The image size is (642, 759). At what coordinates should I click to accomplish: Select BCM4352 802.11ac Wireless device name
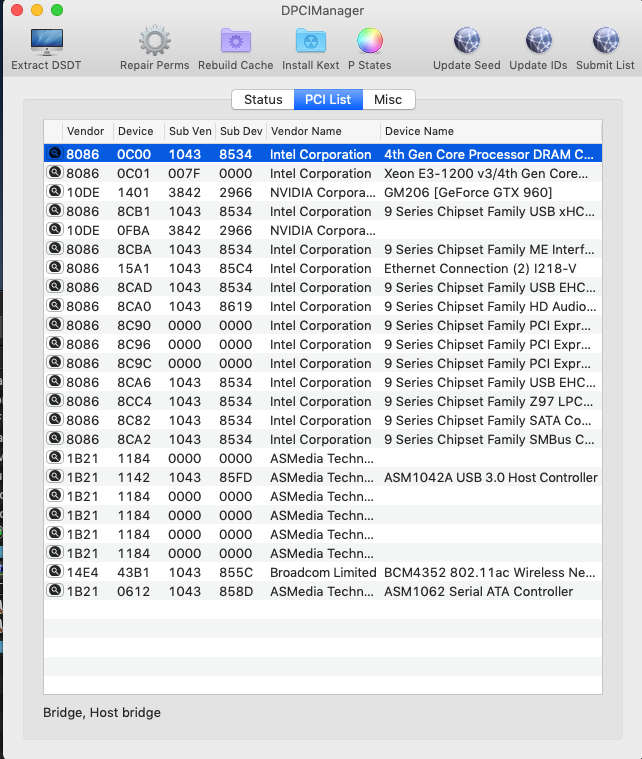click(x=489, y=573)
